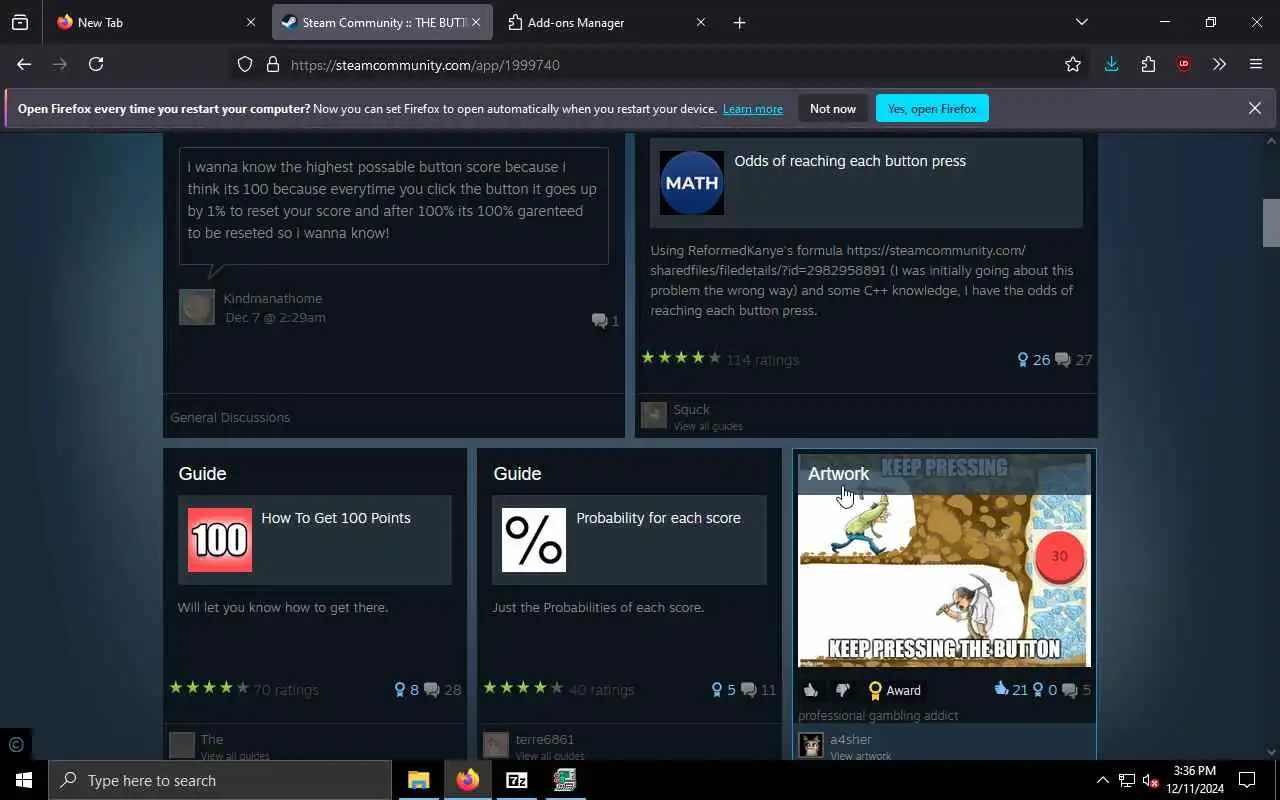Open General Discussions link
Image resolution: width=1280 pixels, height=800 pixels.
coord(230,417)
